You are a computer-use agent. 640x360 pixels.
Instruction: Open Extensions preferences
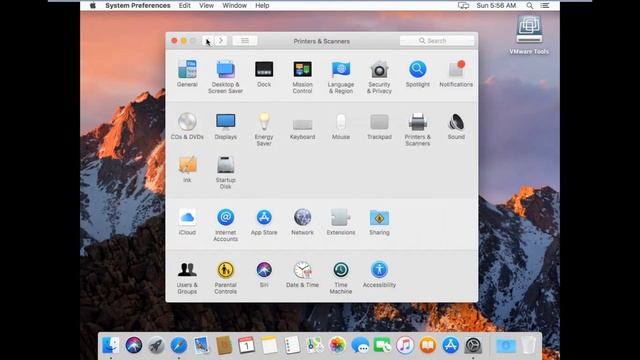pyautogui.click(x=341, y=222)
